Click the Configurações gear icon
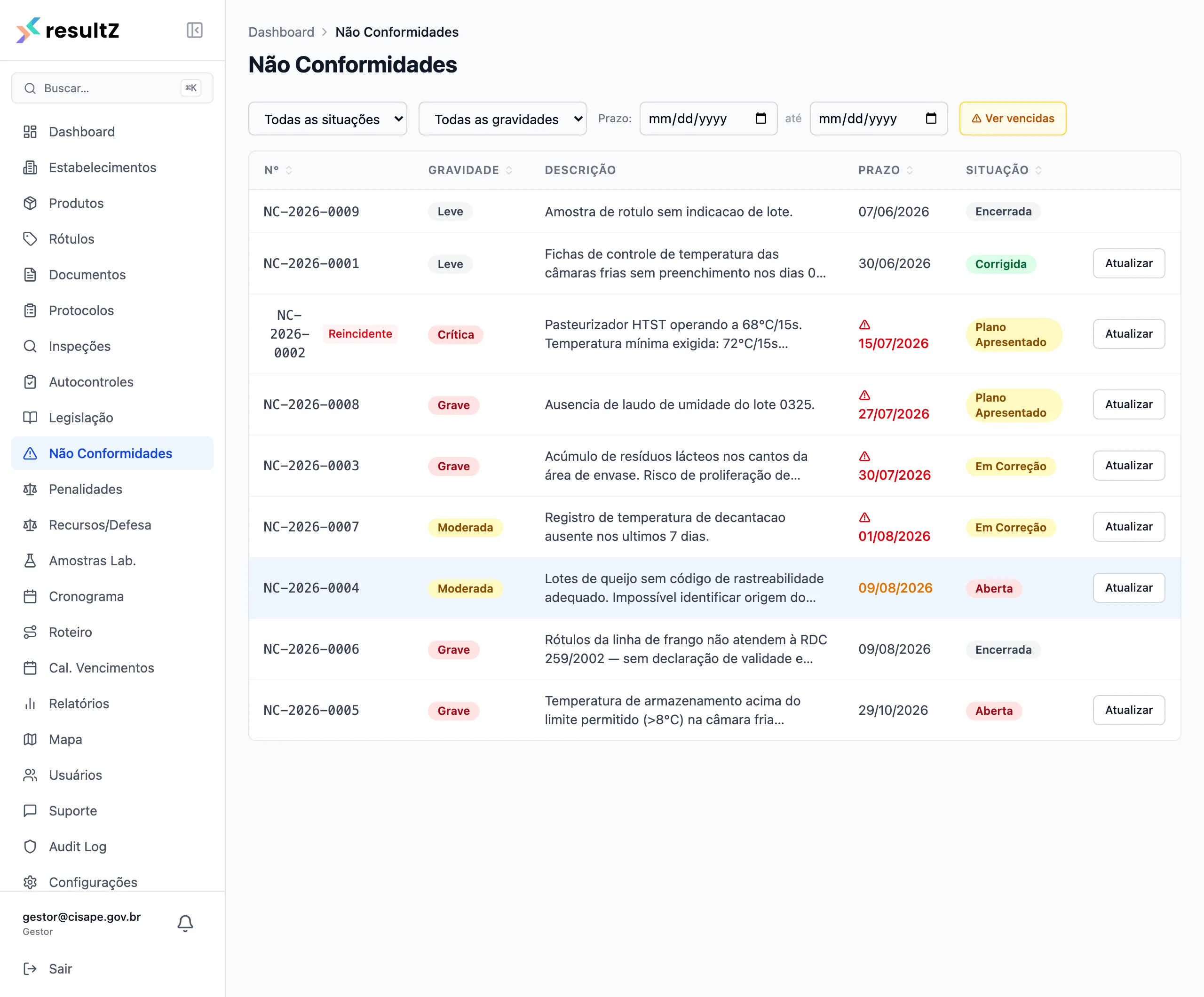1204x997 pixels. (30, 882)
